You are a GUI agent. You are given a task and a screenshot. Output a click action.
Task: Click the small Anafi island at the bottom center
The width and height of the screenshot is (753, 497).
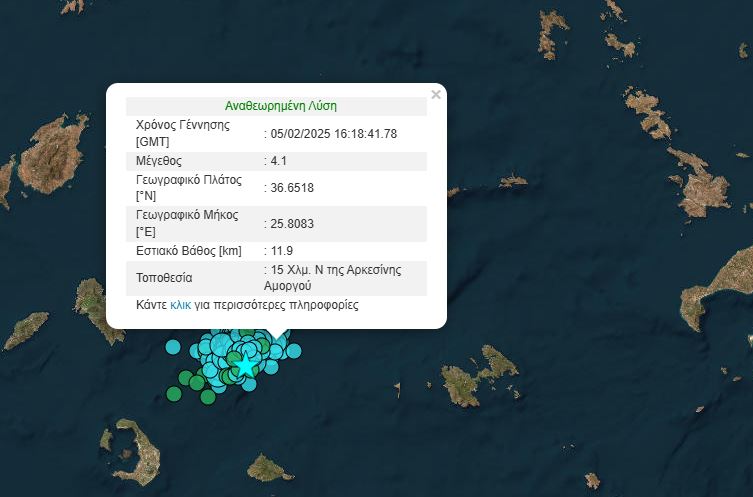point(267,466)
